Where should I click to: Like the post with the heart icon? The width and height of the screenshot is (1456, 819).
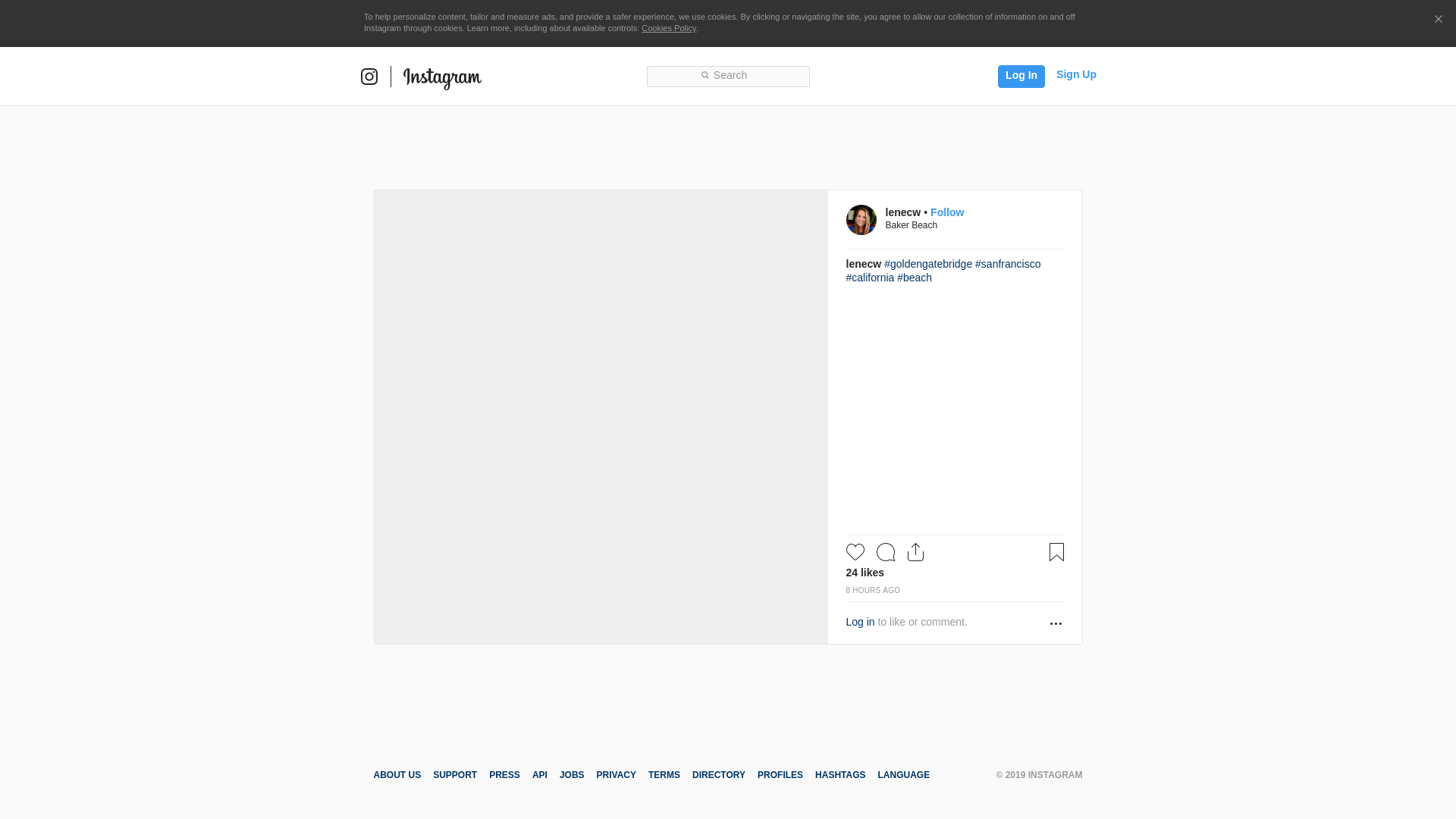[855, 552]
